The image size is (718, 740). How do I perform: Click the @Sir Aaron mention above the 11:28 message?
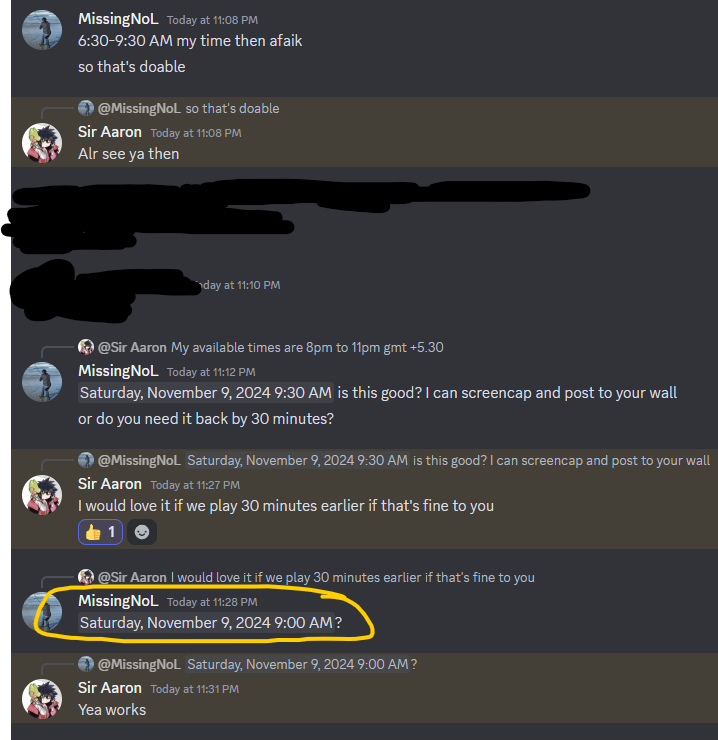(132, 578)
